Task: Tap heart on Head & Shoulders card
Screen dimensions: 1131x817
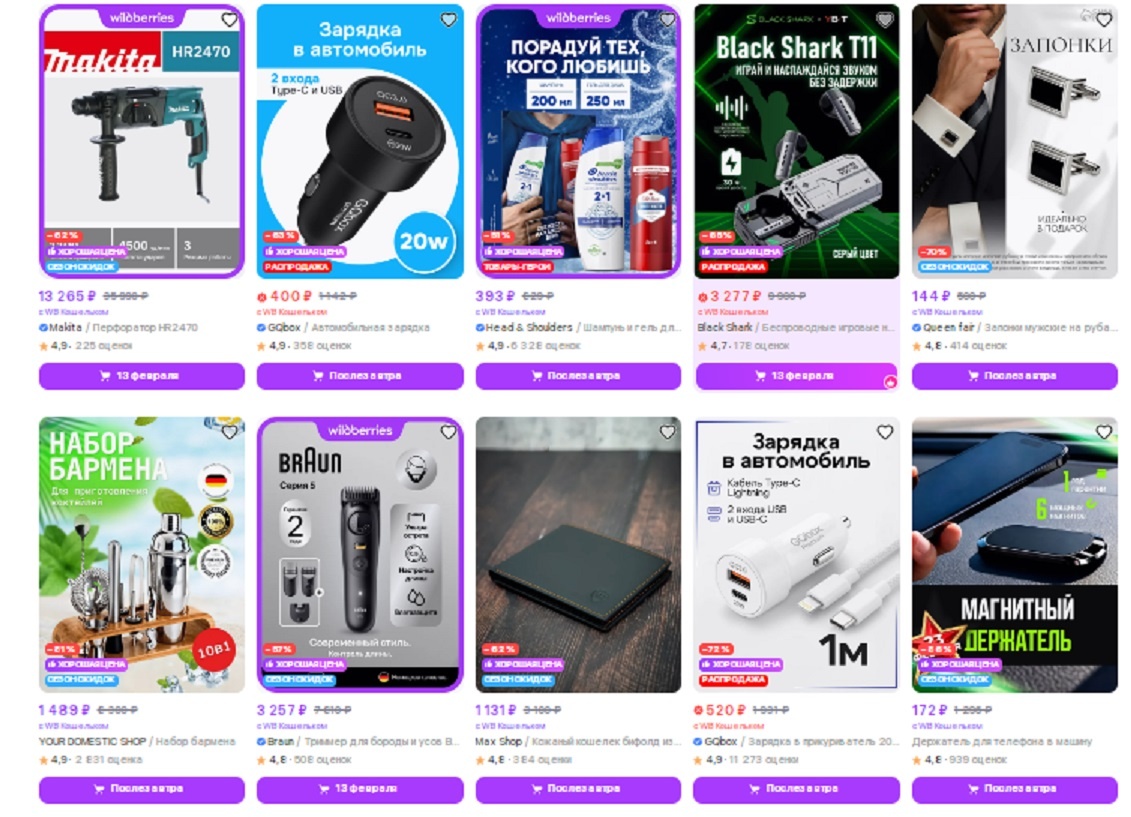Action: (x=667, y=20)
